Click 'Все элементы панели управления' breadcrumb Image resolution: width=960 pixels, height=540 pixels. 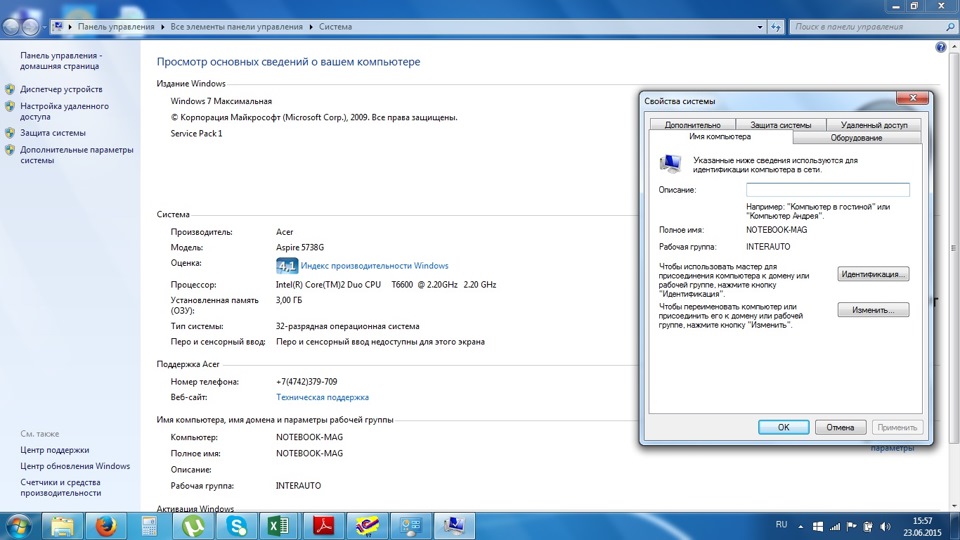click(236, 27)
